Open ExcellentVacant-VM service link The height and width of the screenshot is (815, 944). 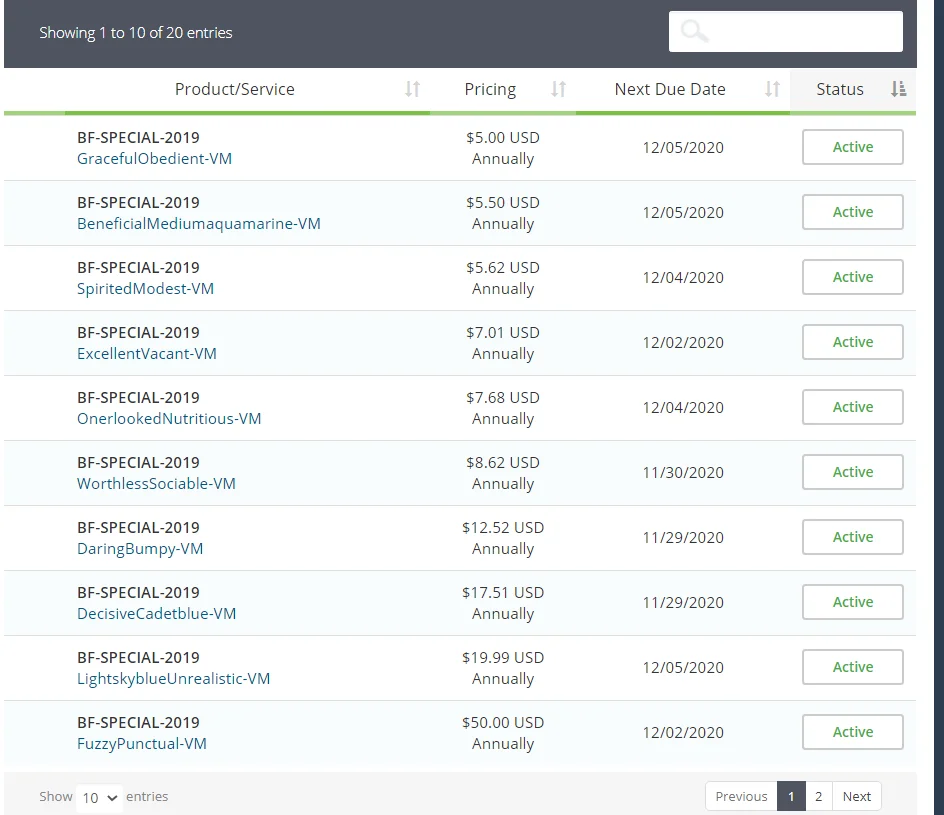tap(146, 354)
